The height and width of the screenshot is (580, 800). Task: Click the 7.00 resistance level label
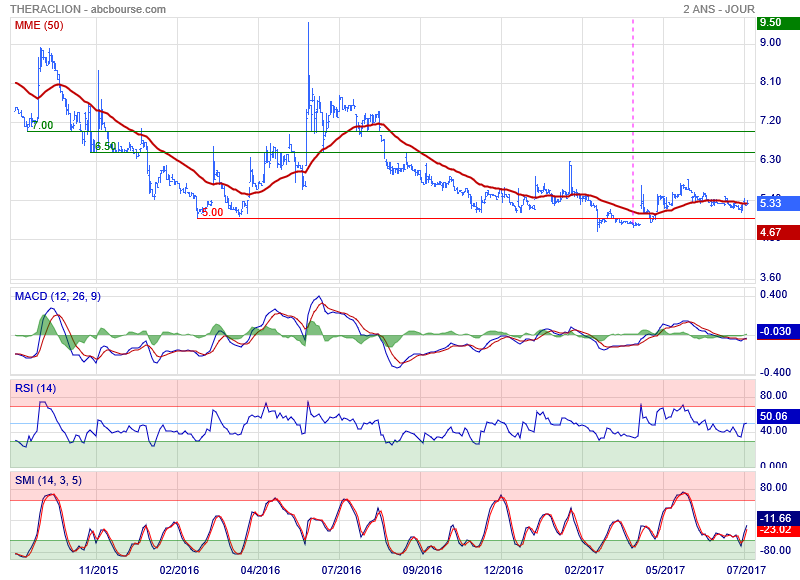[x=42, y=125]
